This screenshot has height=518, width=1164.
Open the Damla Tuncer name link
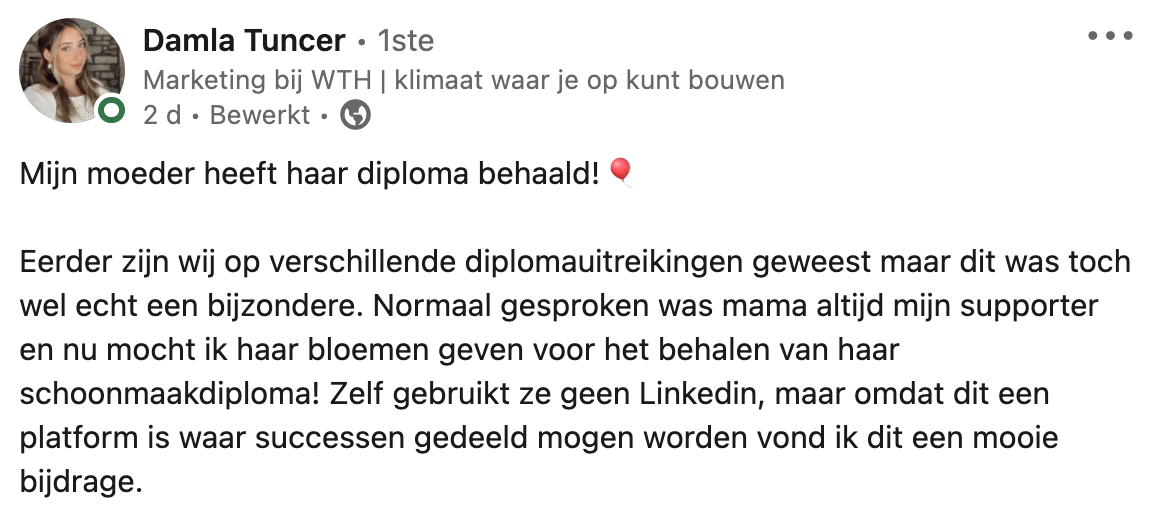click(244, 41)
